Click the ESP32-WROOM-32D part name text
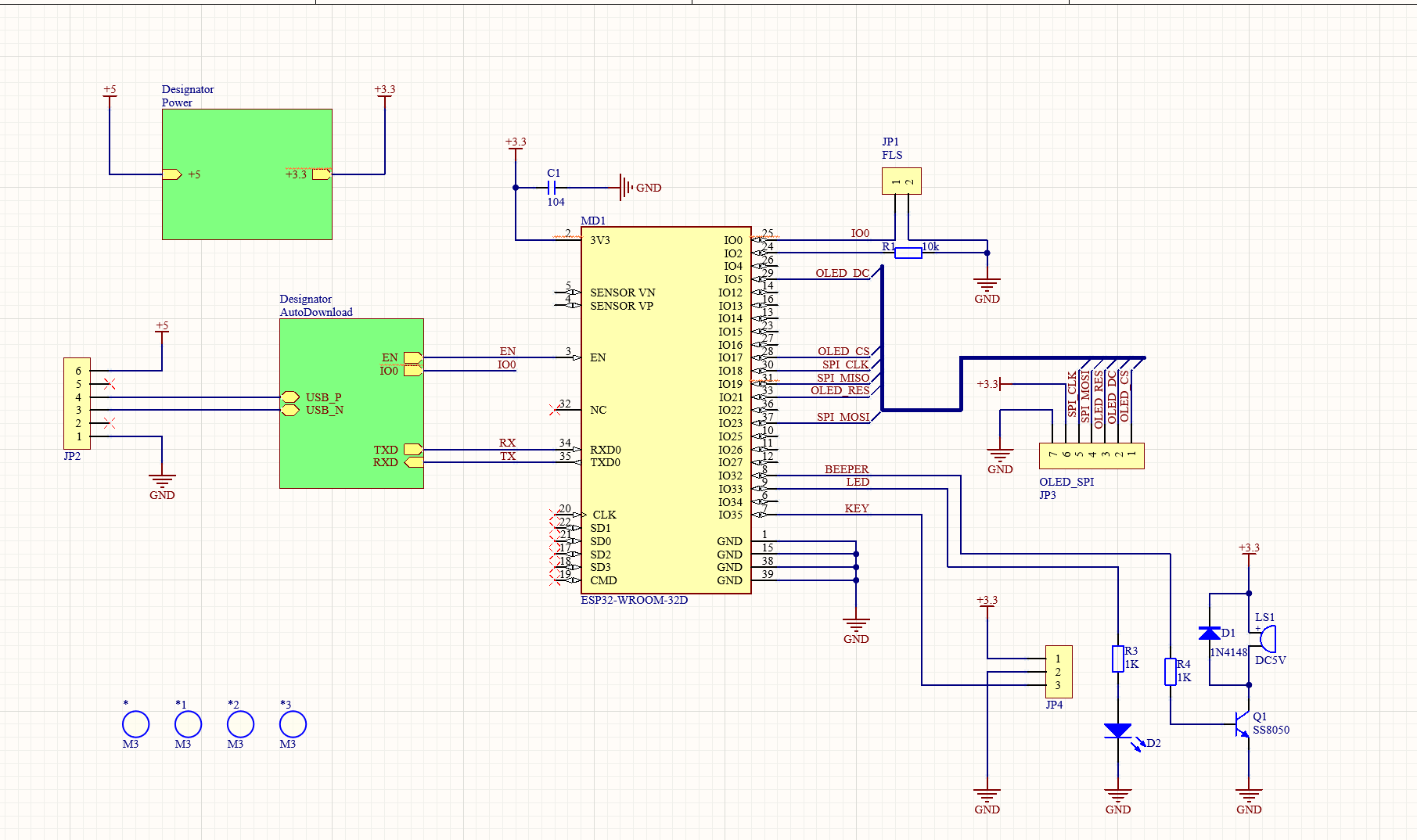 [635, 600]
